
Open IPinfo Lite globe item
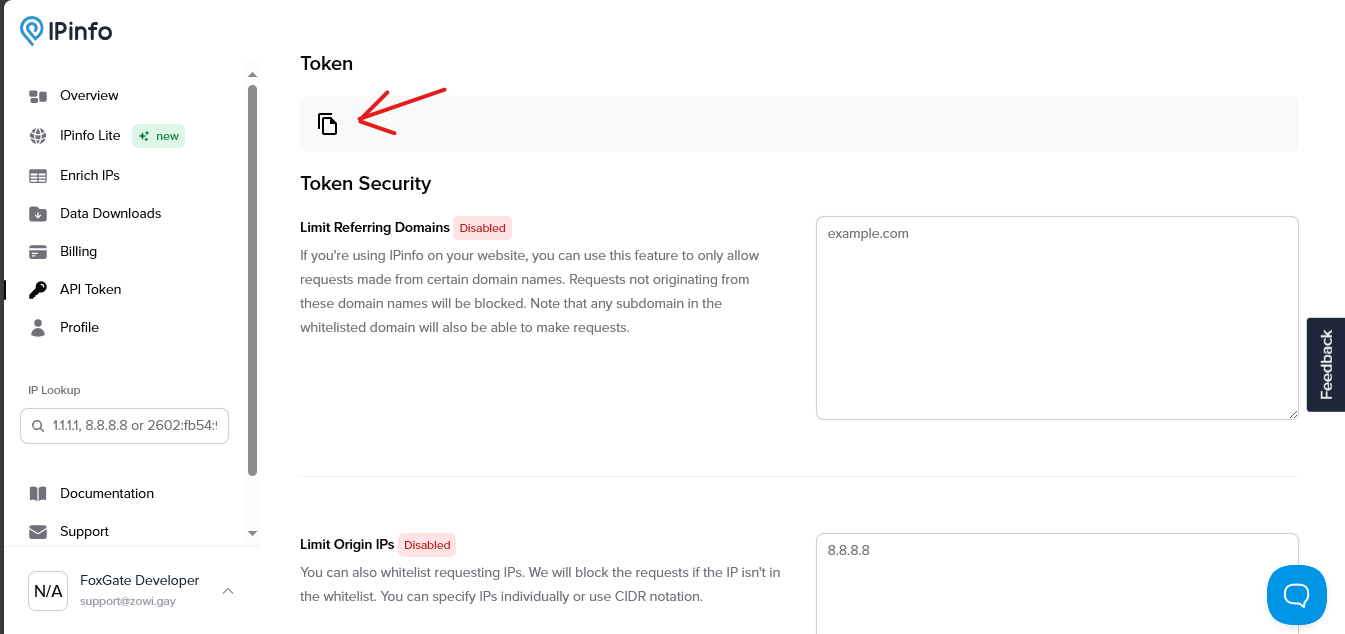pyautogui.click(x=90, y=136)
